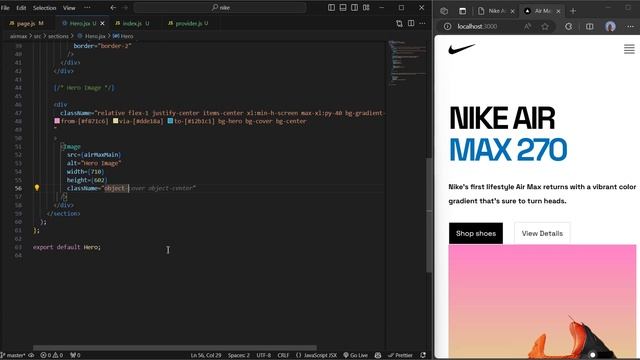The width and height of the screenshot is (640, 360).
Task: Click the blue #12b1c1 color swatch
Action: coord(170,121)
